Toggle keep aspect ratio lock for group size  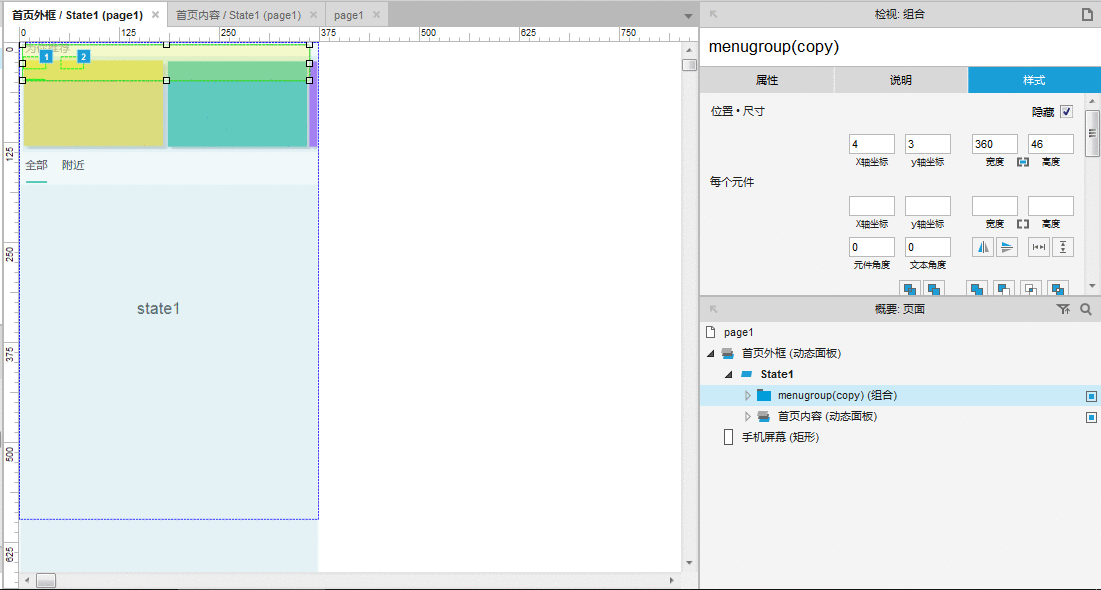click(x=1023, y=162)
